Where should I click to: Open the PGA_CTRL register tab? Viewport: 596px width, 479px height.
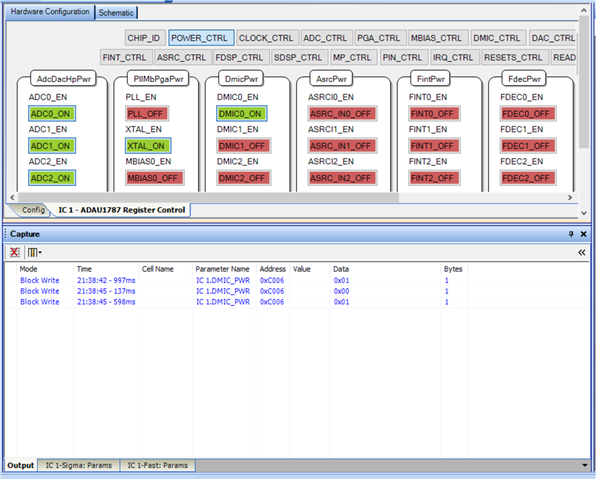point(380,38)
